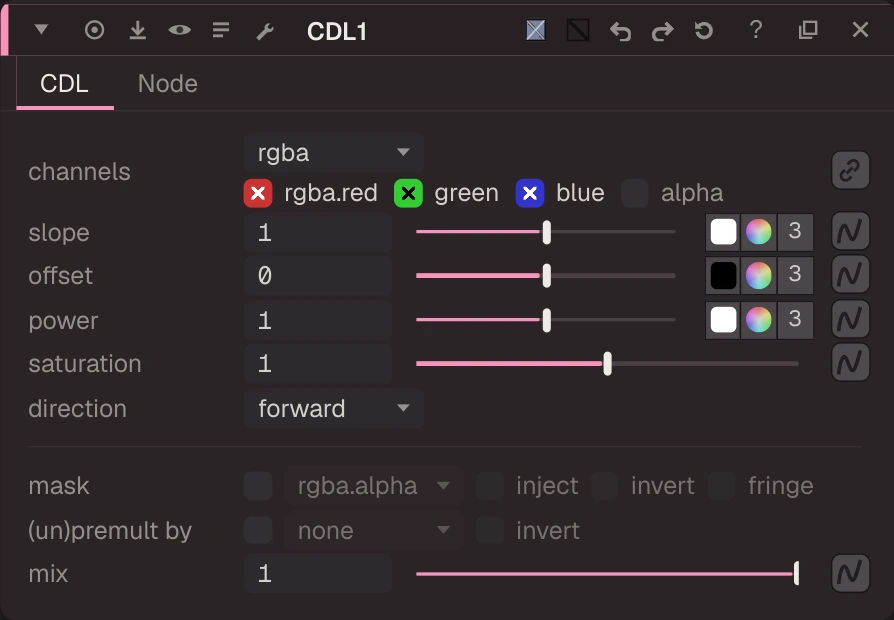Open the slope color wheel picker

click(758, 232)
